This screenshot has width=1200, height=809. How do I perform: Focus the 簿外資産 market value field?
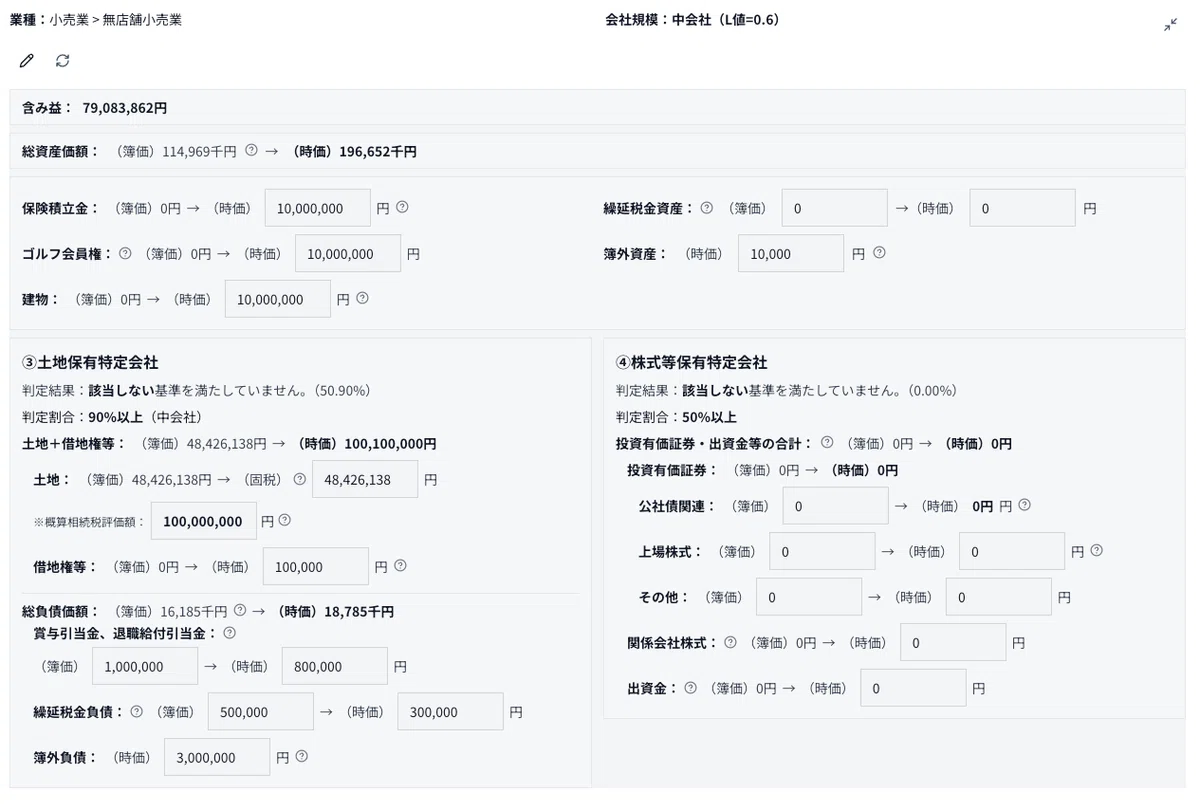791,254
